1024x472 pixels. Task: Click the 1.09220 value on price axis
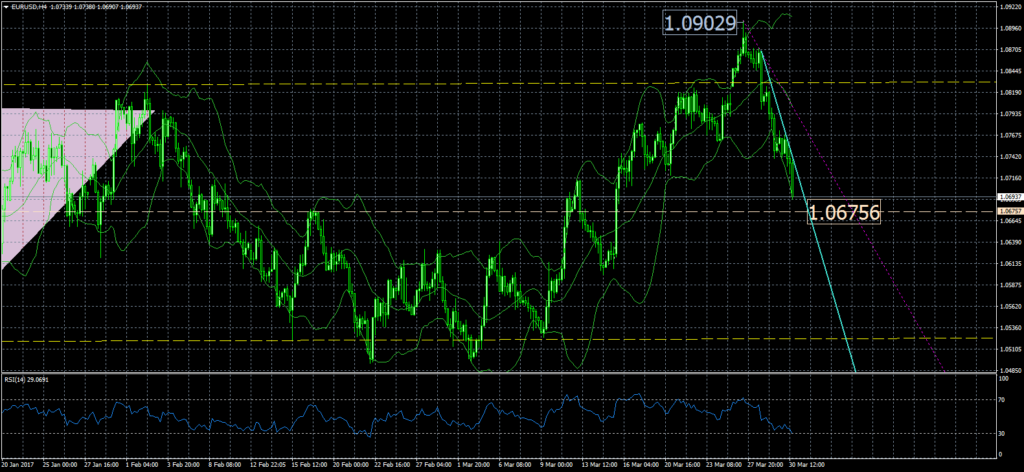click(1008, 5)
